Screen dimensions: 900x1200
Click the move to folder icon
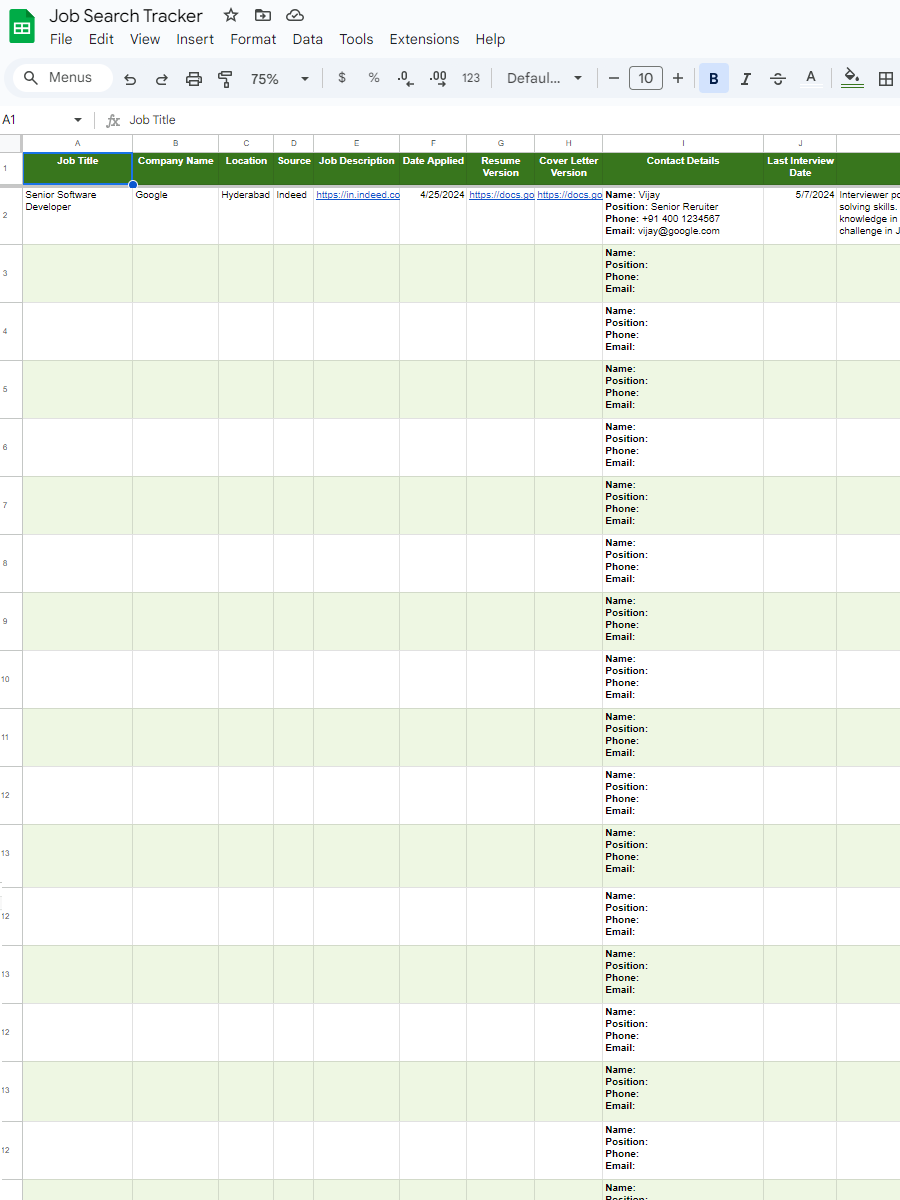[263, 15]
